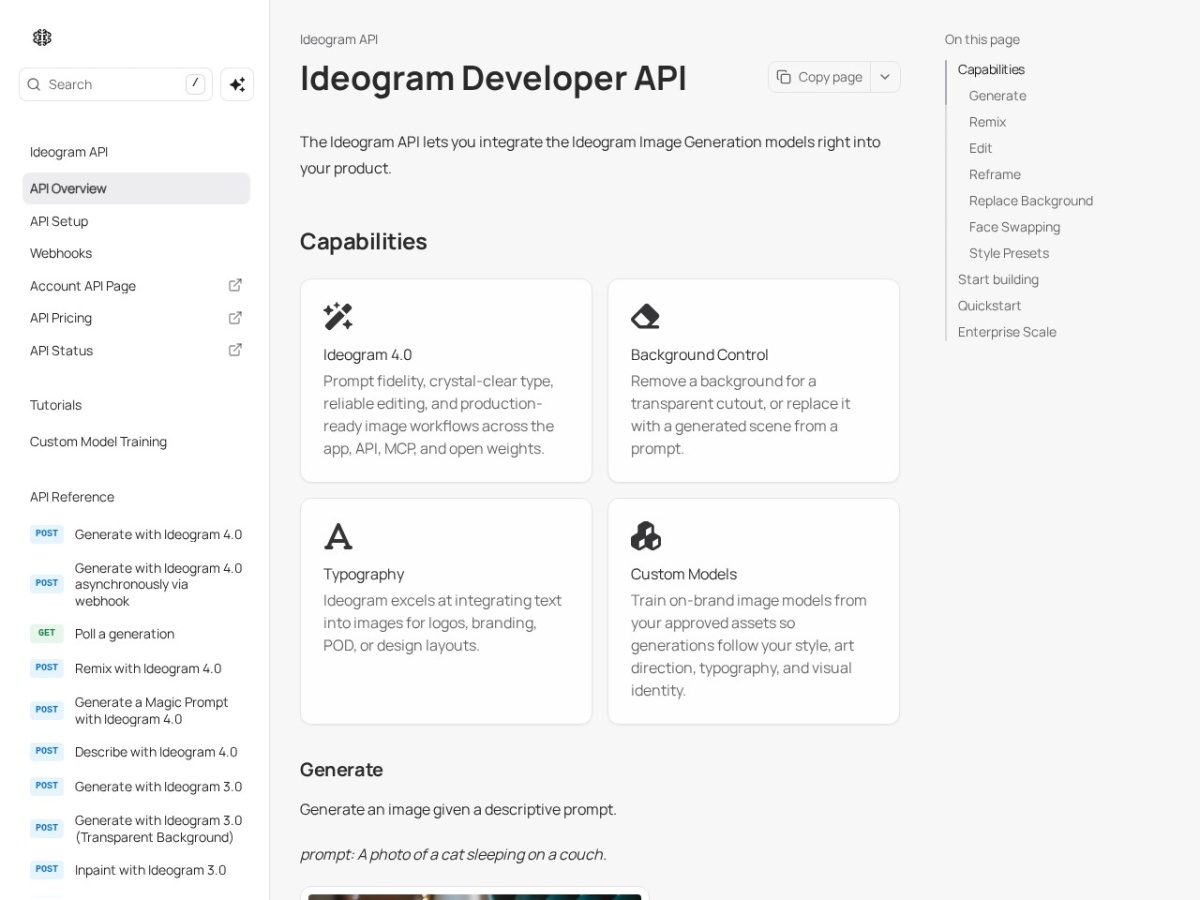Jump to Remix in On this page
The height and width of the screenshot is (900, 1200).
(987, 122)
